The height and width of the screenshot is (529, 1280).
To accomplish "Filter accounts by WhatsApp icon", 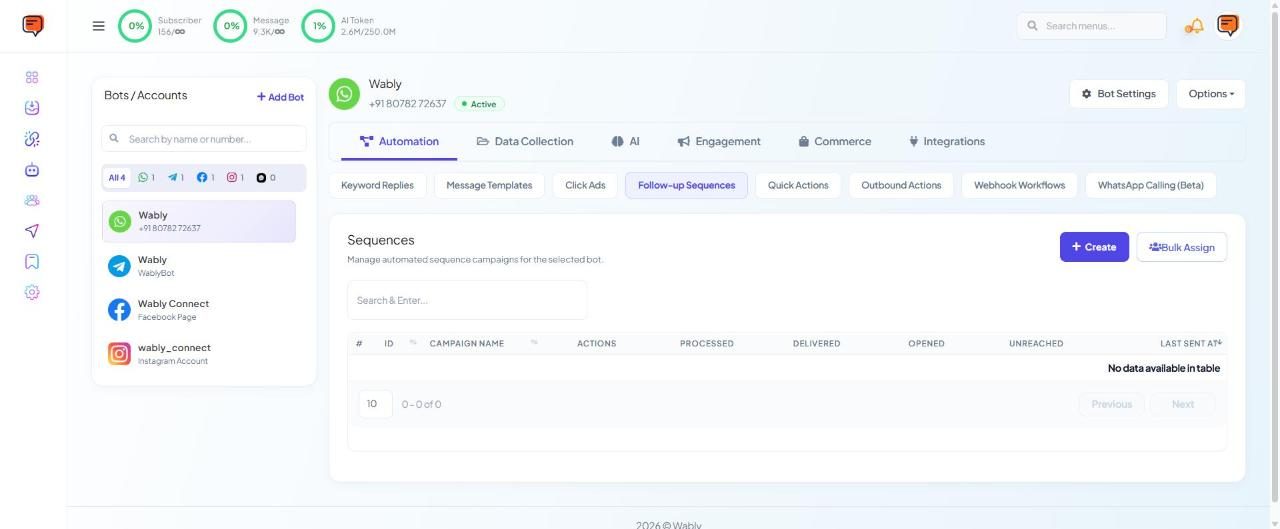I will point(146,178).
